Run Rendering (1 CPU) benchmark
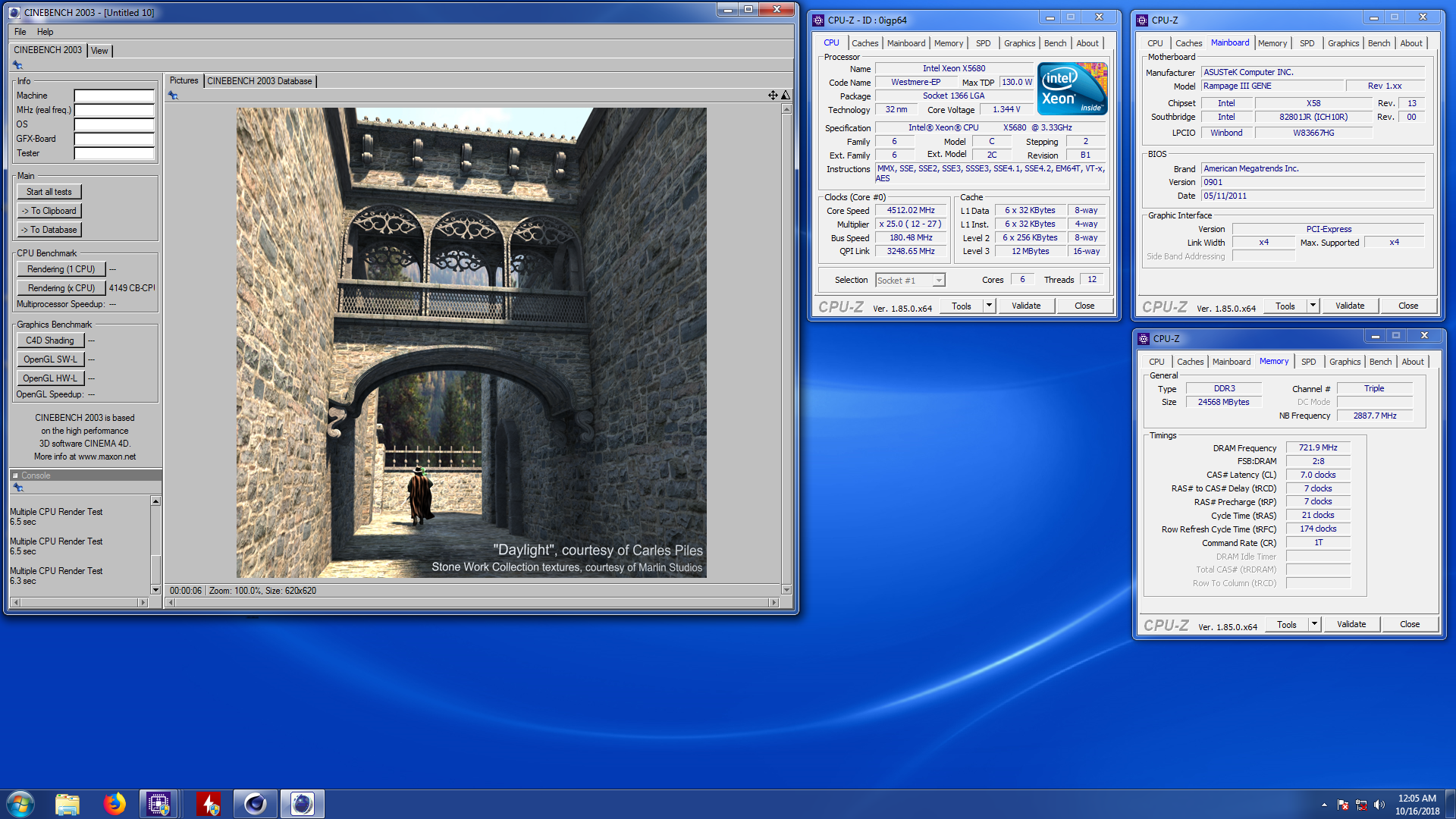 pyautogui.click(x=61, y=269)
